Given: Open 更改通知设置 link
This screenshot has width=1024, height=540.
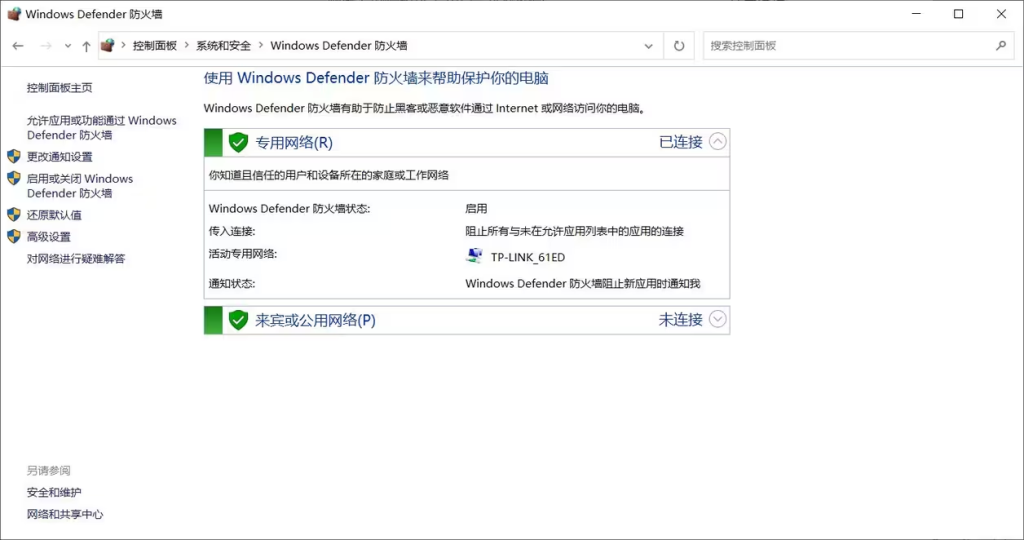Looking at the screenshot, I should point(59,157).
